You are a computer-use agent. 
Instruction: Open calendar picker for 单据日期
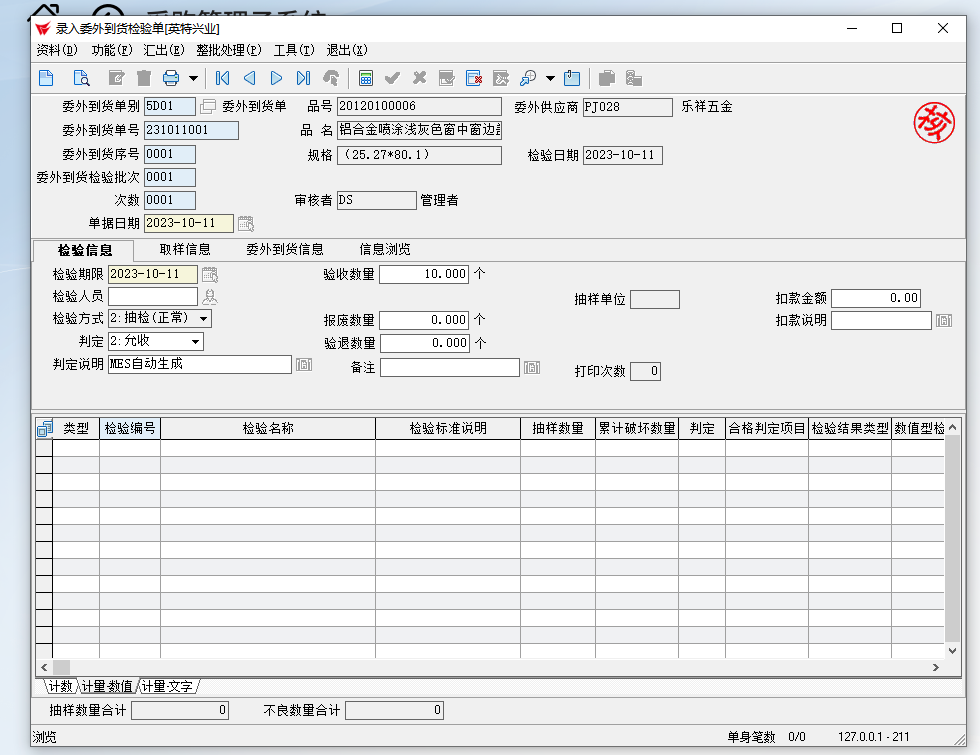245,223
